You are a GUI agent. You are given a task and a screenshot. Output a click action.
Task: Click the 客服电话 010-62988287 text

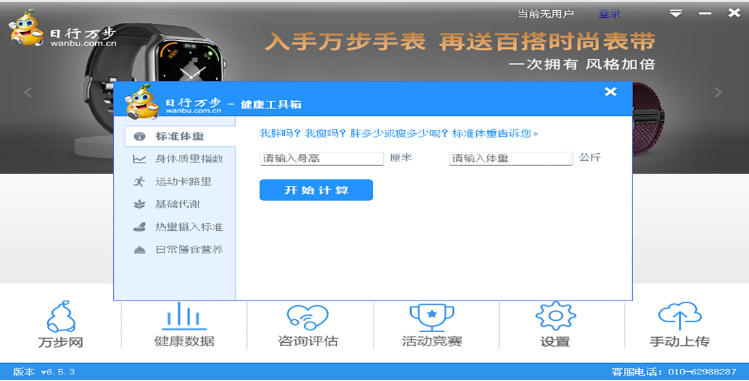tap(674, 371)
